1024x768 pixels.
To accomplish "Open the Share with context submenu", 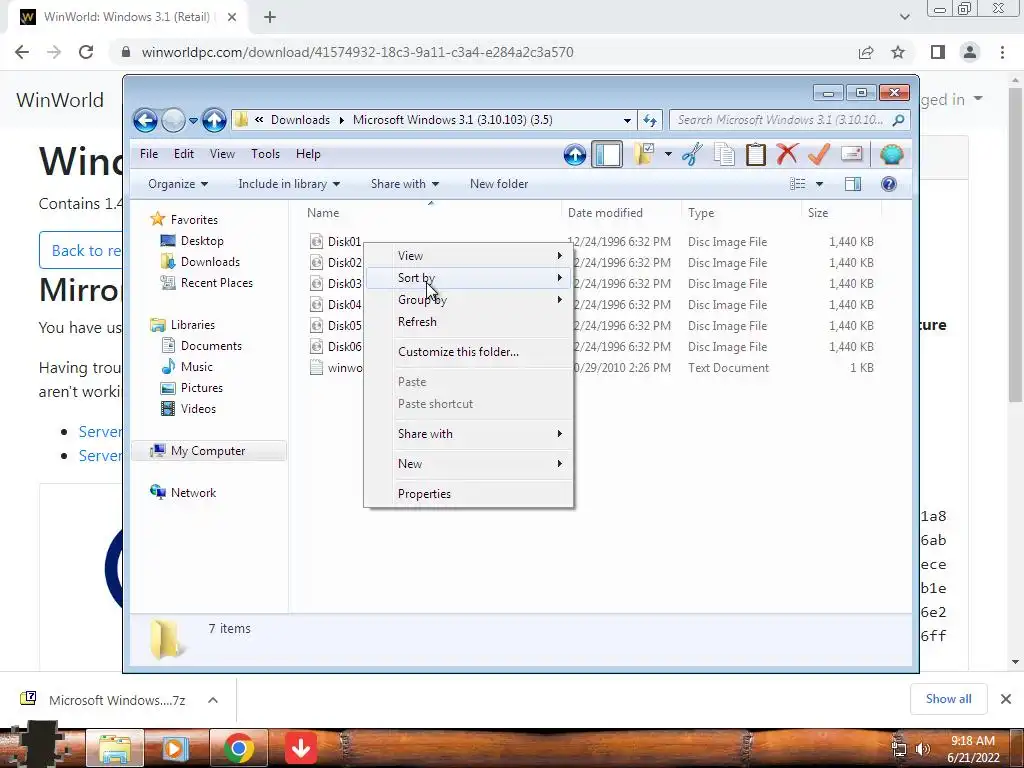I will pyautogui.click(x=469, y=434).
